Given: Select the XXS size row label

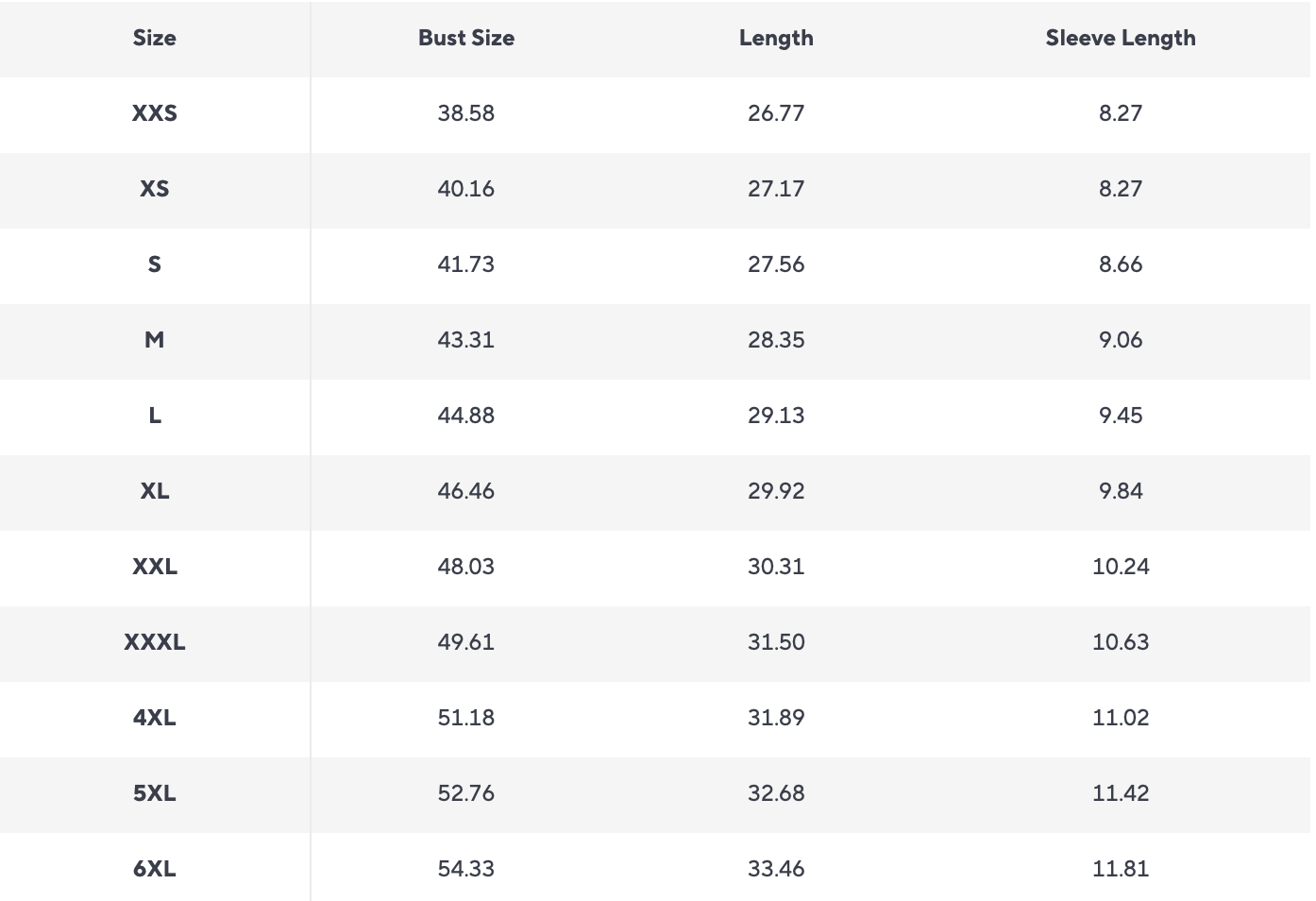Looking at the screenshot, I should [155, 113].
